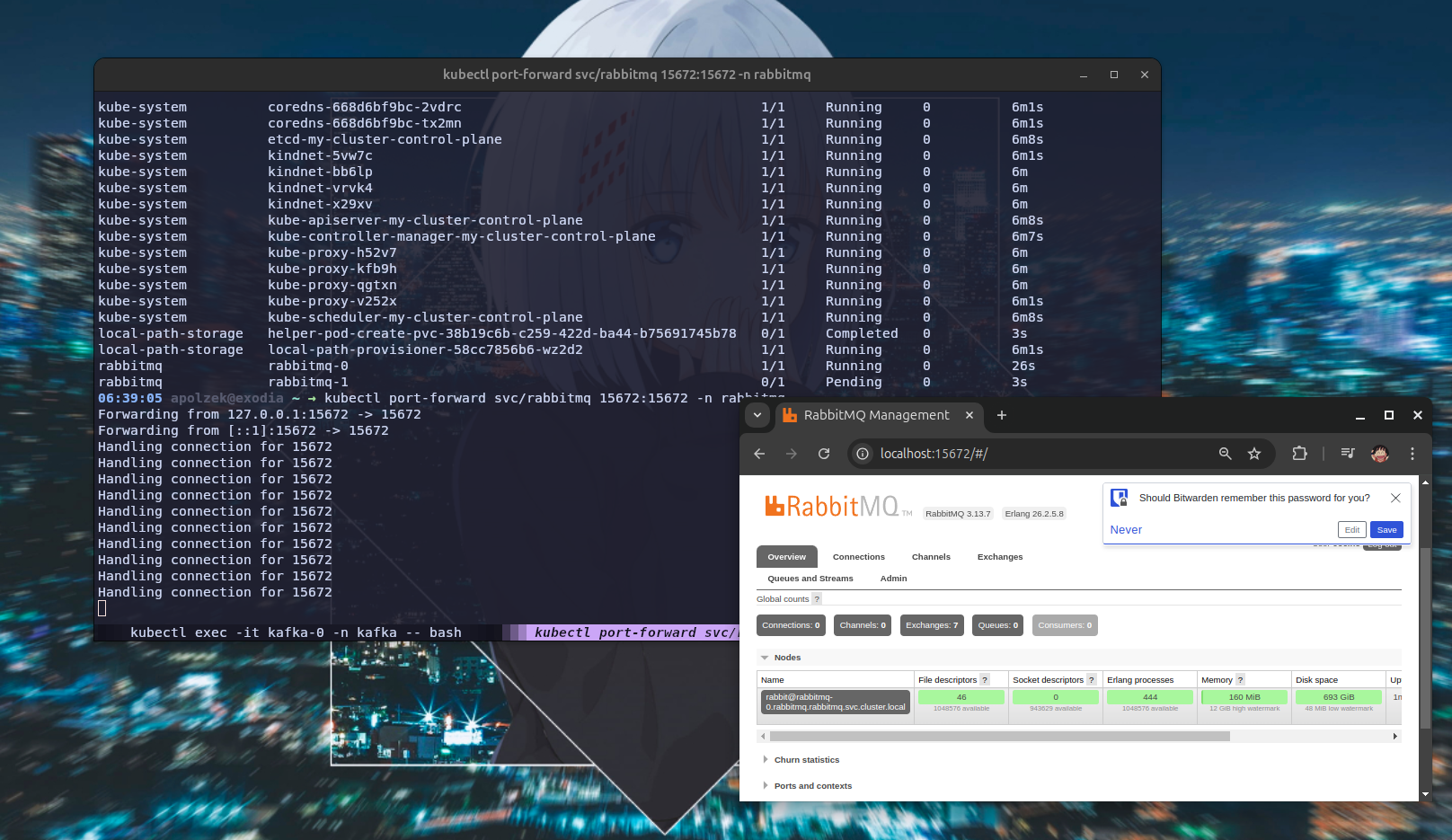Click the right arrow of nodes scrollbar
This screenshot has height=840, width=1452.
point(1395,737)
